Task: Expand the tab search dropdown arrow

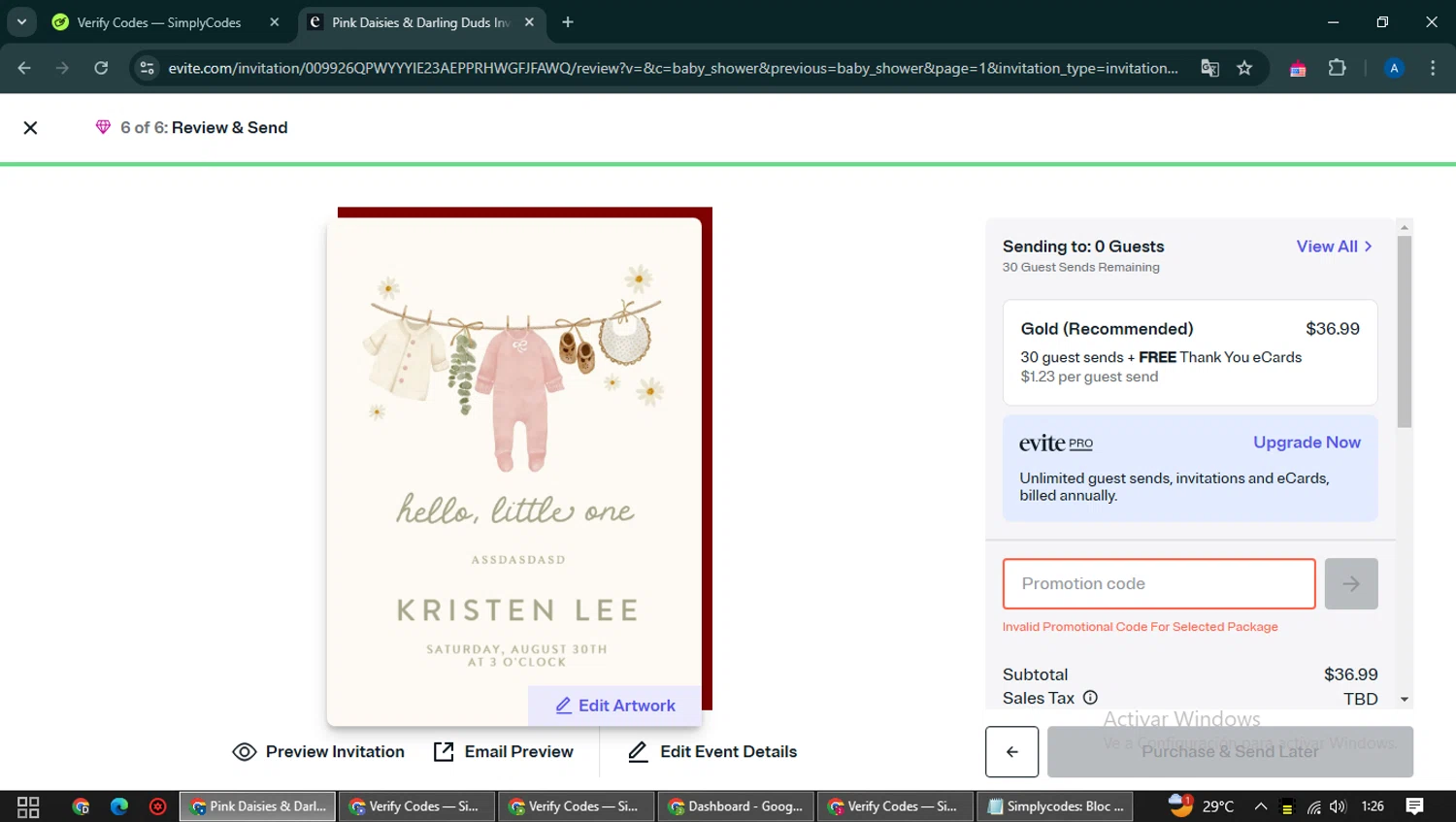Action: (21, 21)
